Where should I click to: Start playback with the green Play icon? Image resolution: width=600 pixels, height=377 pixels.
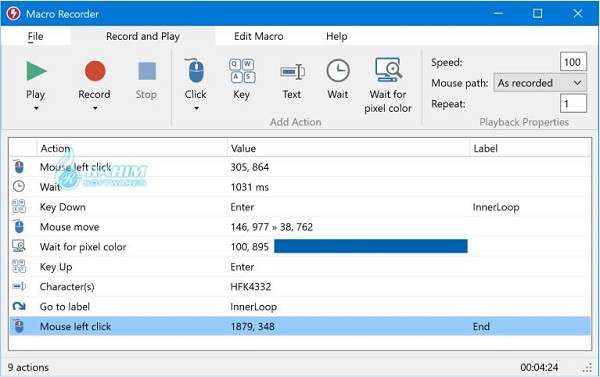pyautogui.click(x=36, y=71)
